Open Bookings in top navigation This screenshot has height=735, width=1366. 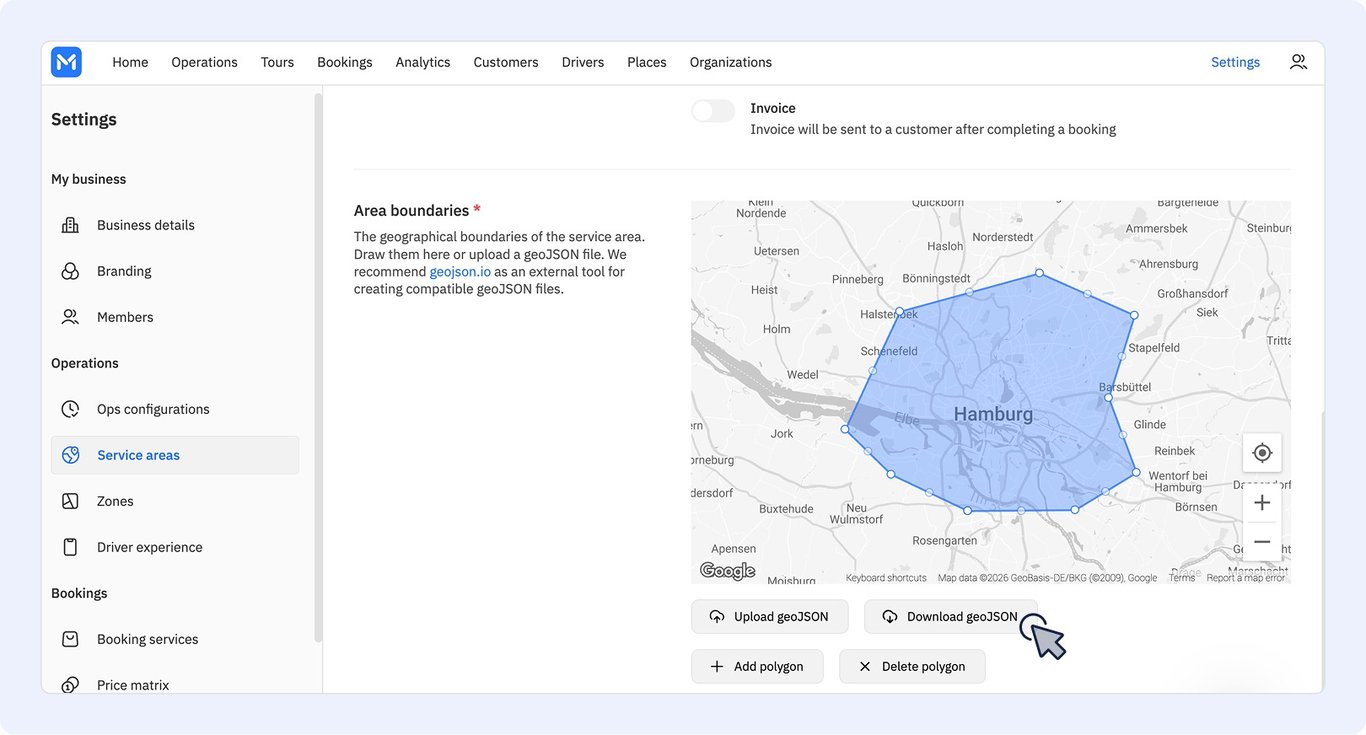point(345,62)
